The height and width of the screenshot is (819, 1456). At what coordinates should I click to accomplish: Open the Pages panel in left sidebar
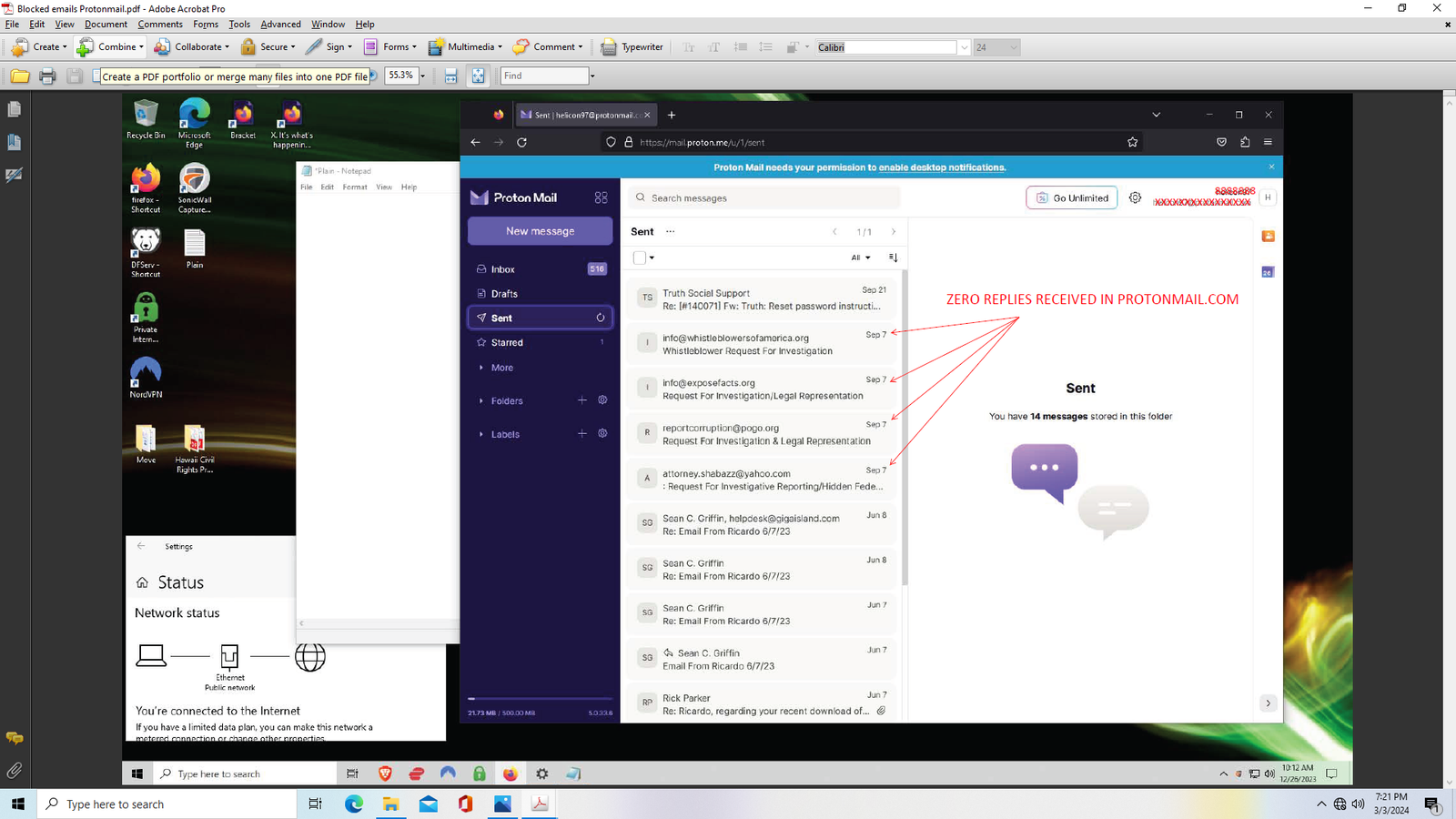coord(14,109)
